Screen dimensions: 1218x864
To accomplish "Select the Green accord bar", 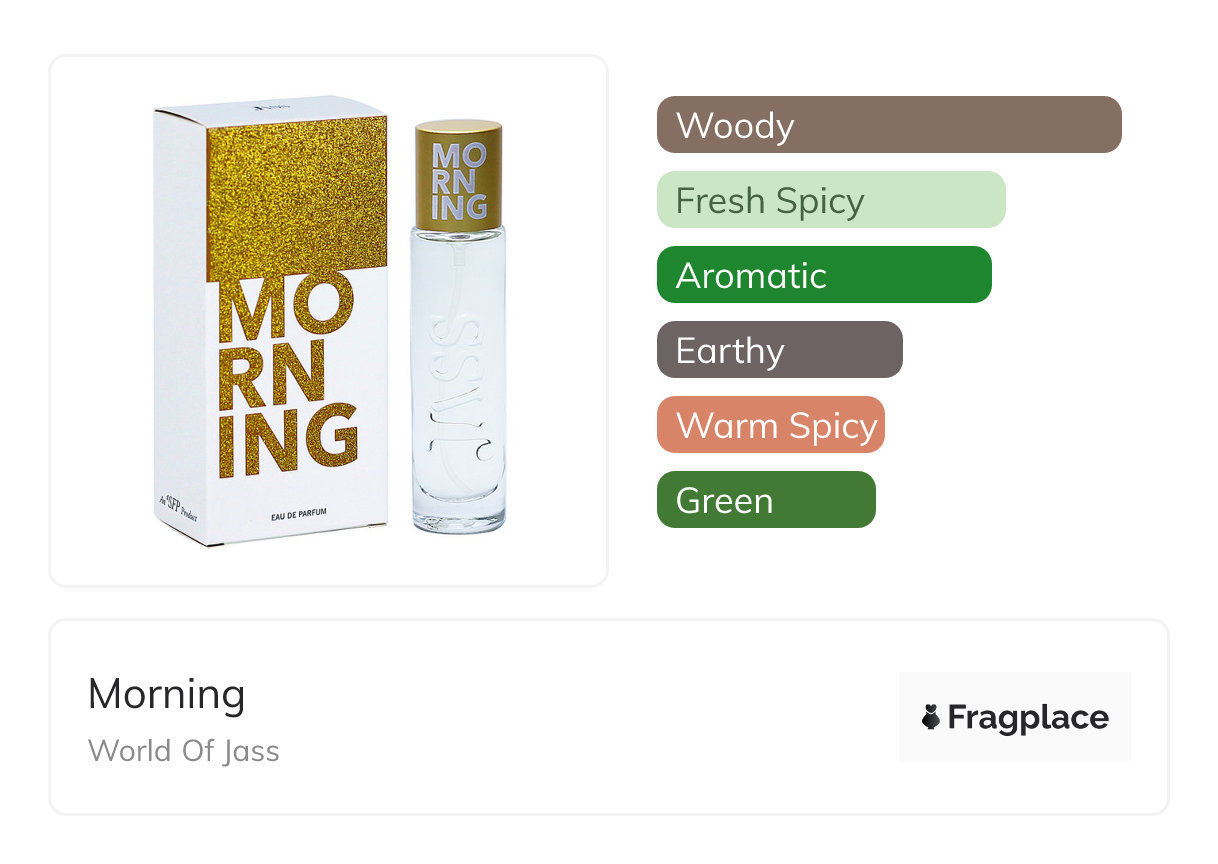I will coord(765,500).
